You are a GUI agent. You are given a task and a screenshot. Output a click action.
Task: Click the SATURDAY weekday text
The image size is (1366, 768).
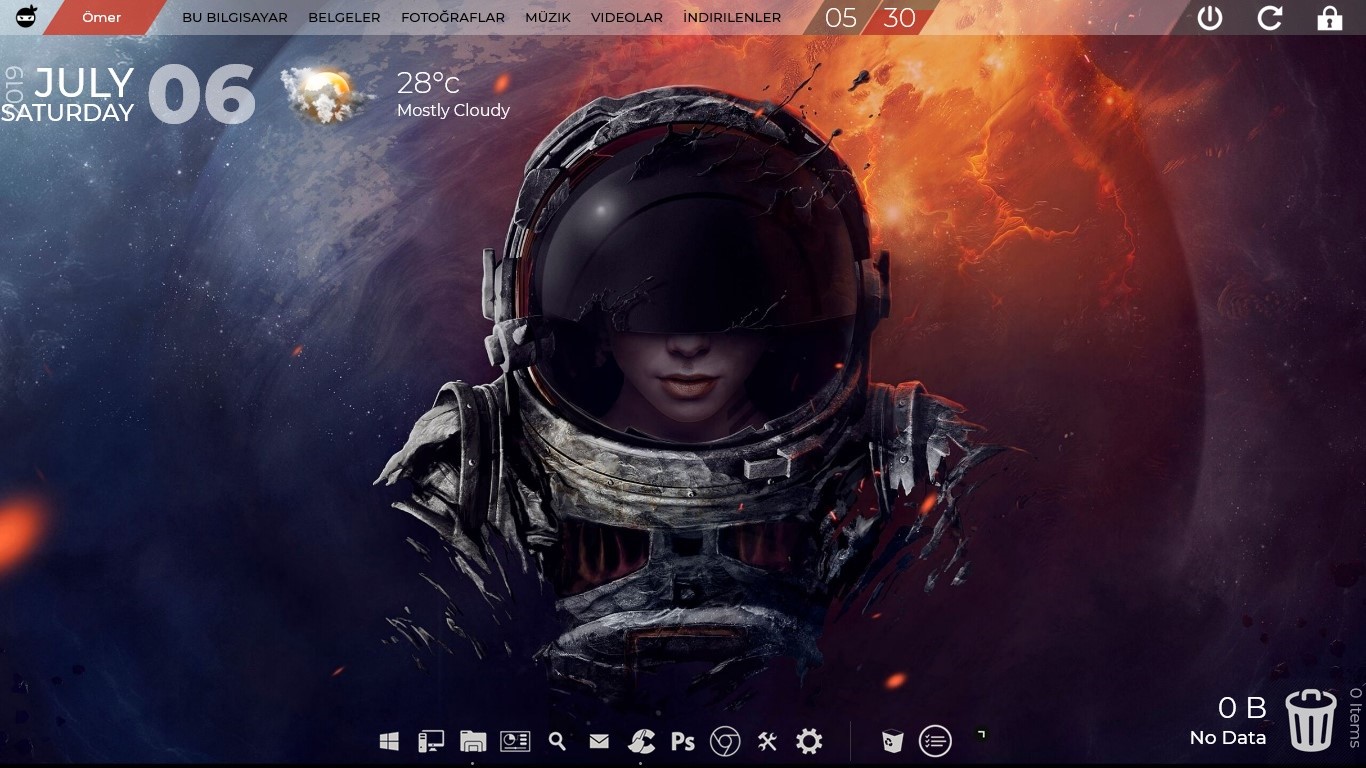pos(67,113)
